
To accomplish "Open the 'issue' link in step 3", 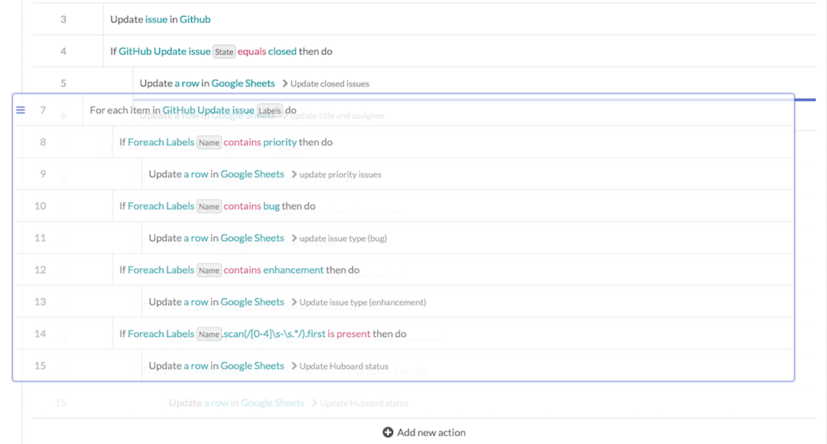I will [x=156, y=20].
